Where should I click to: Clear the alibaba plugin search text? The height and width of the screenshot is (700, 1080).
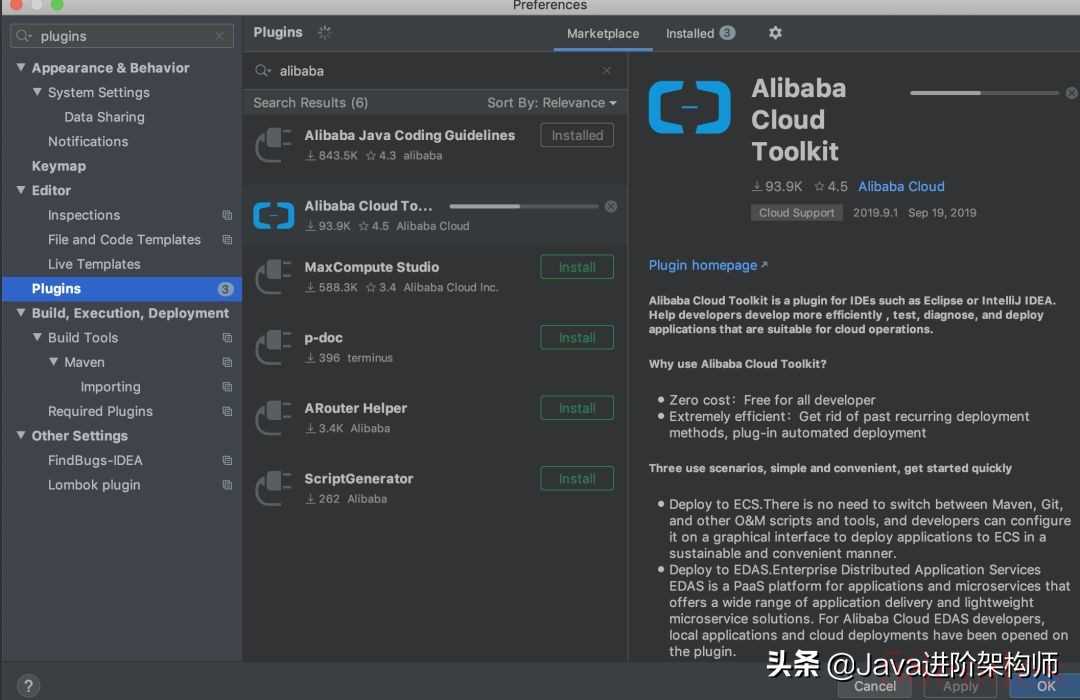click(607, 71)
